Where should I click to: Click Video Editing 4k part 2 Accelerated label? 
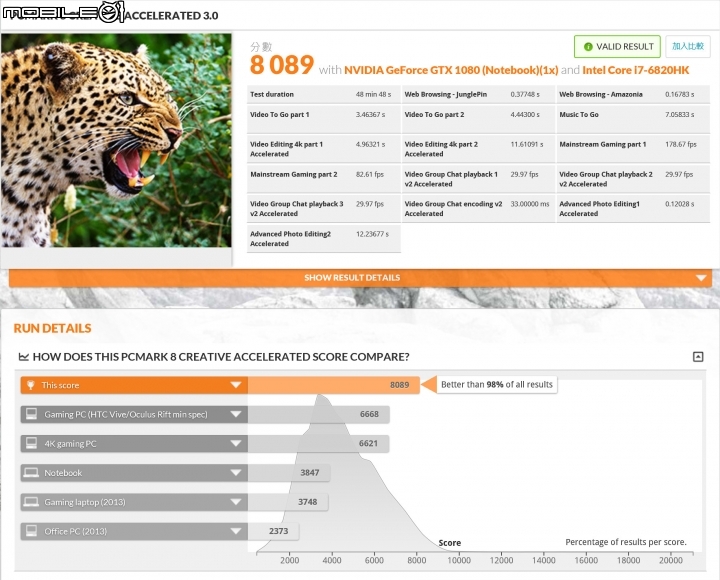click(x=441, y=149)
